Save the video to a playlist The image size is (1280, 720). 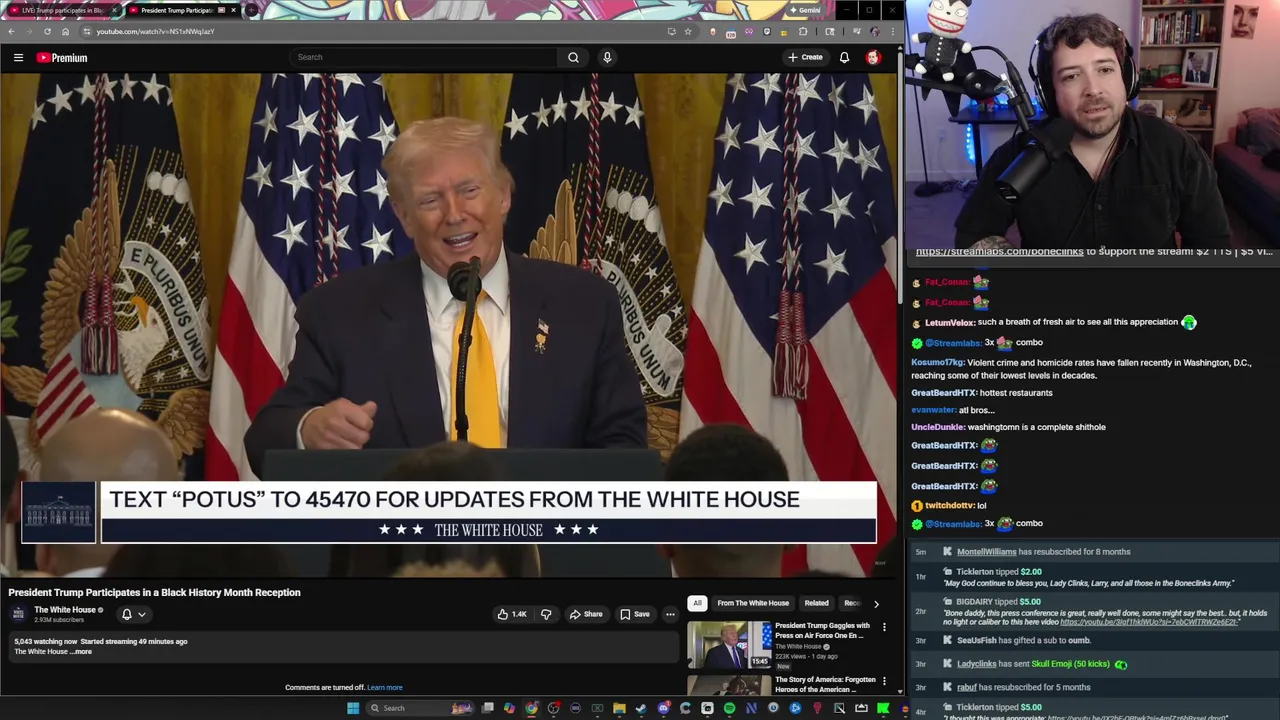click(635, 614)
